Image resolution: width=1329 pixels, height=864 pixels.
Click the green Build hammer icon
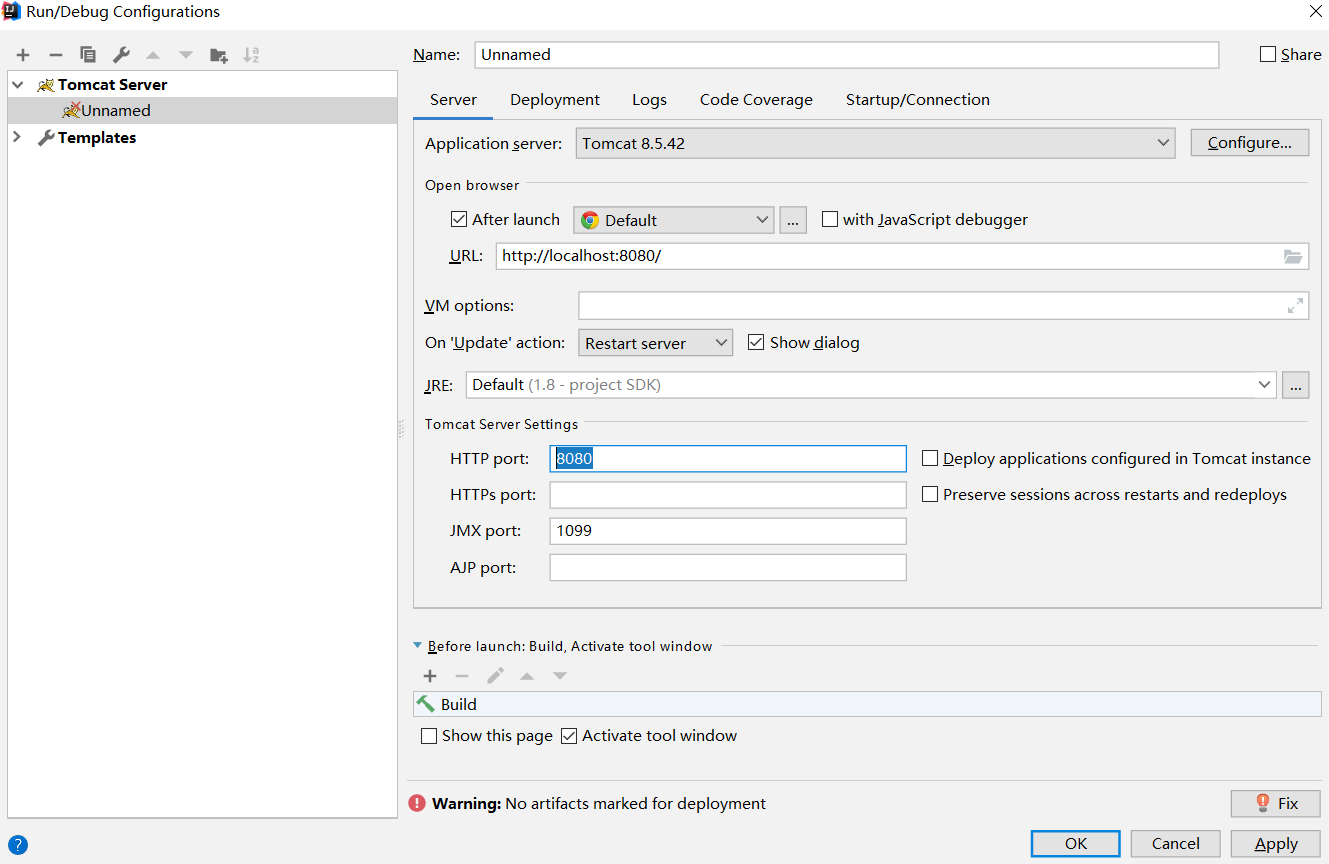(426, 704)
